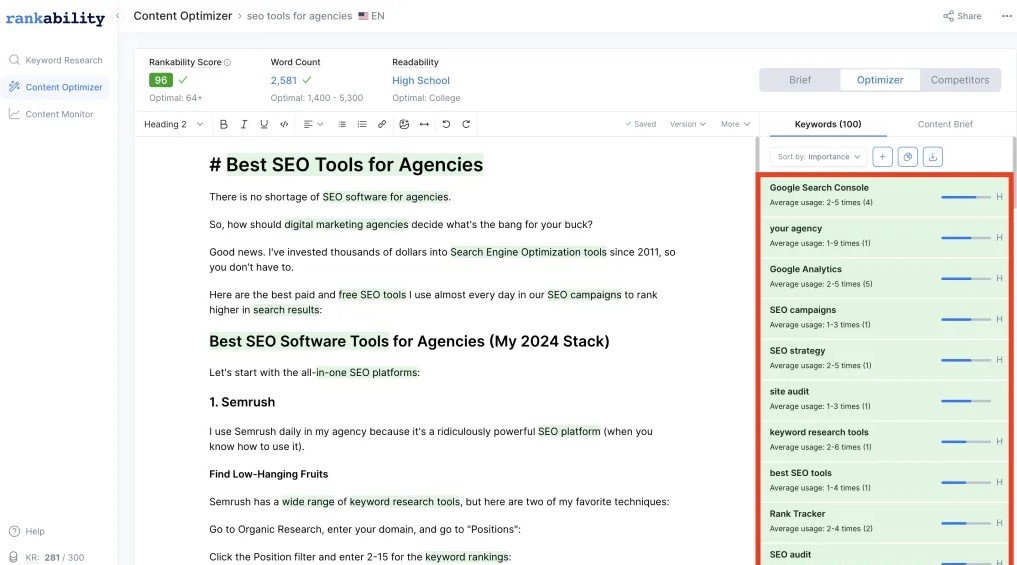
Task: Click the chart icon beside the plus button
Action: 907,156
